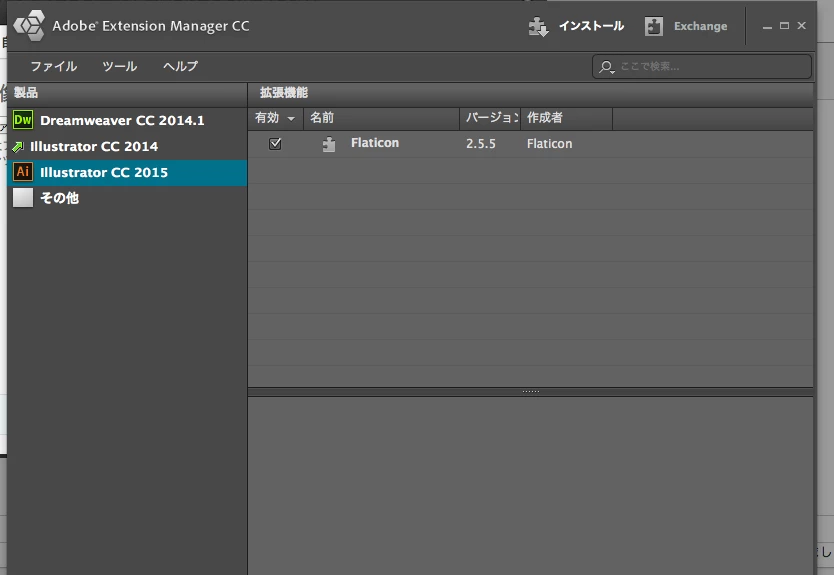Click the ここで検索 search field

[x=702, y=66]
